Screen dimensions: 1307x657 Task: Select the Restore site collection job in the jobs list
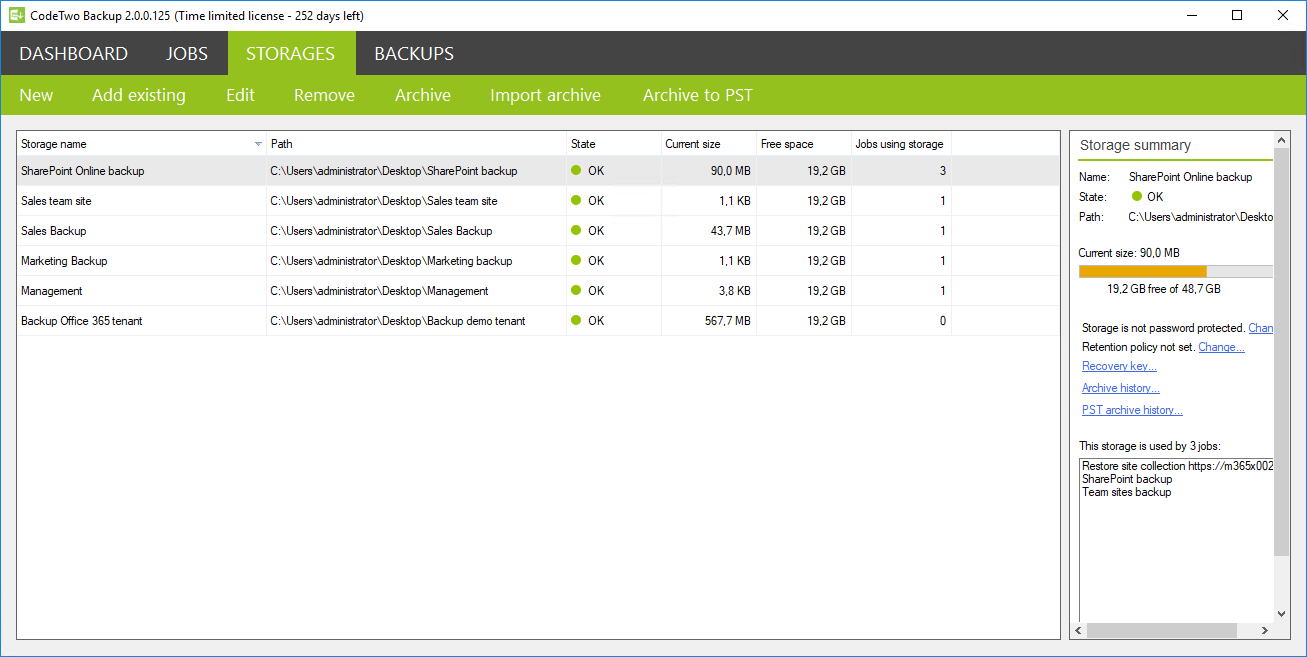click(1177, 466)
